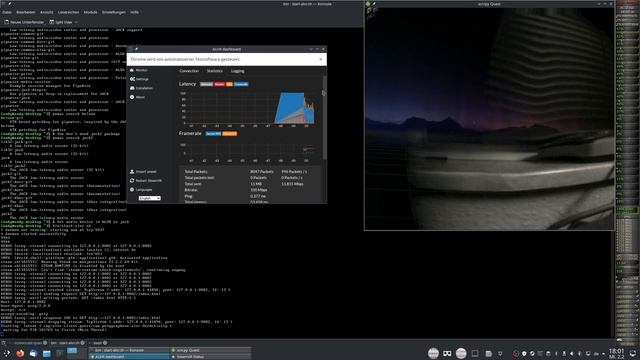This screenshot has width=640, height=360.
Task: Toggle the orange Framerate legend series
Action: point(229,133)
